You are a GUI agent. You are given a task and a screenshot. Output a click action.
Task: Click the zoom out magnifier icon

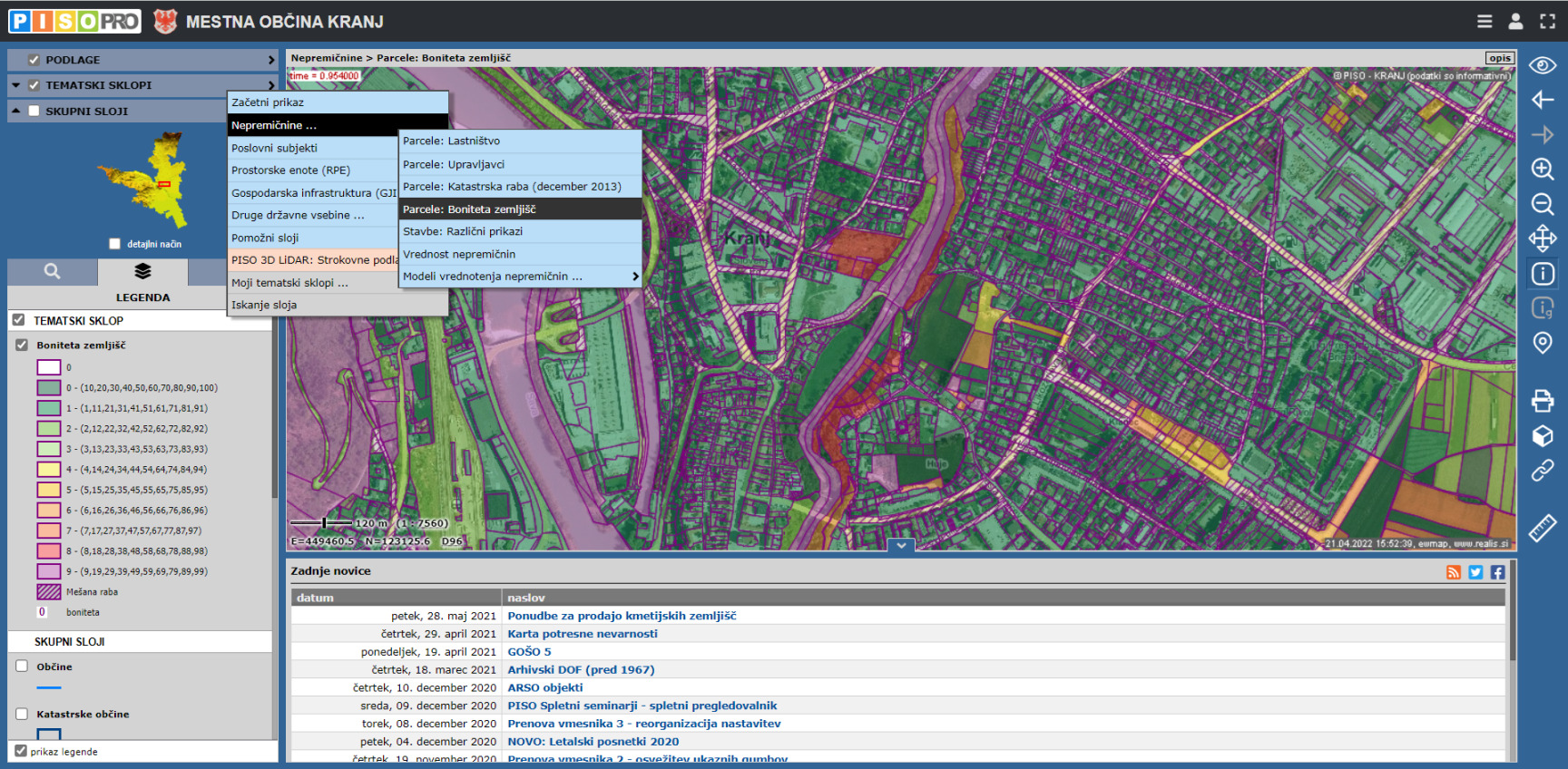(1542, 204)
